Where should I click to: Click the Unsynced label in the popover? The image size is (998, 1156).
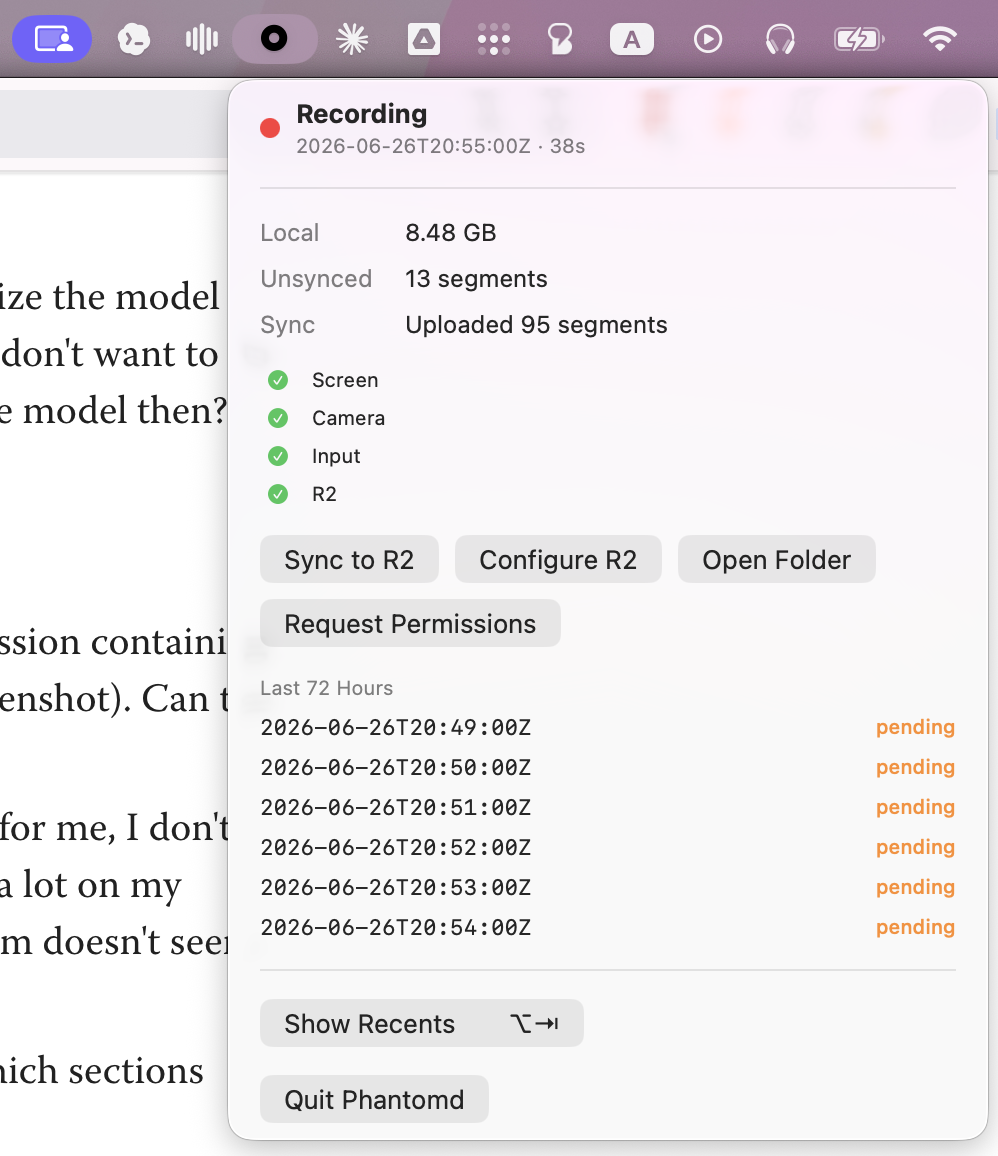click(x=316, y=279)
